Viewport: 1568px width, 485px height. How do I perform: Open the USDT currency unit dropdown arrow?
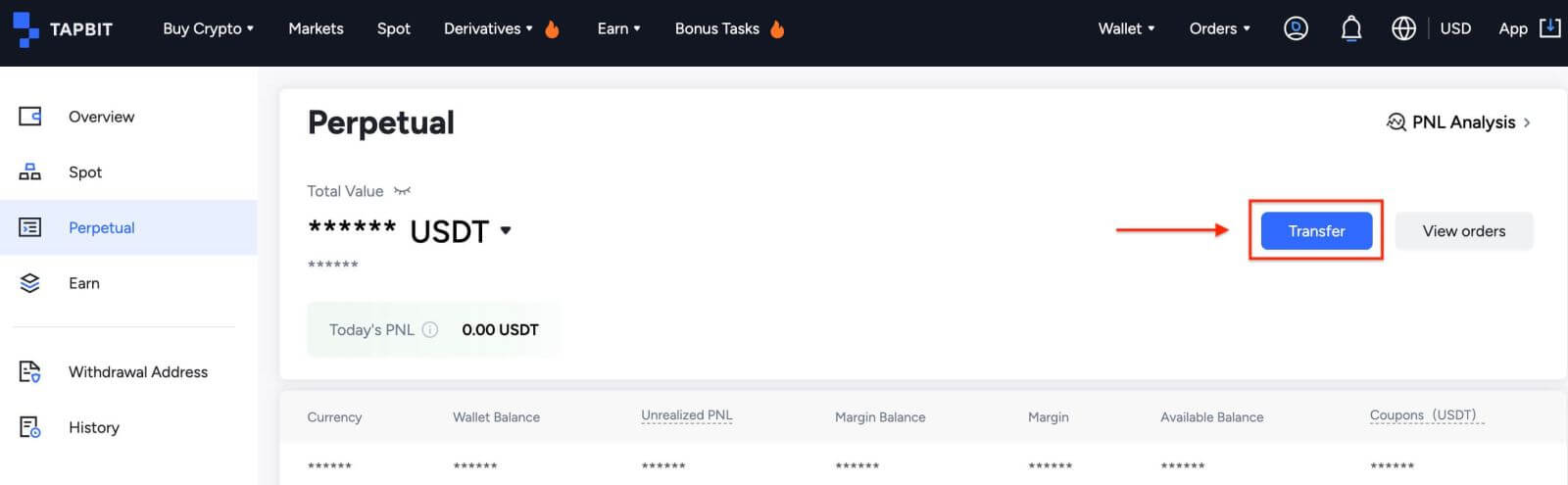[506, 231]
